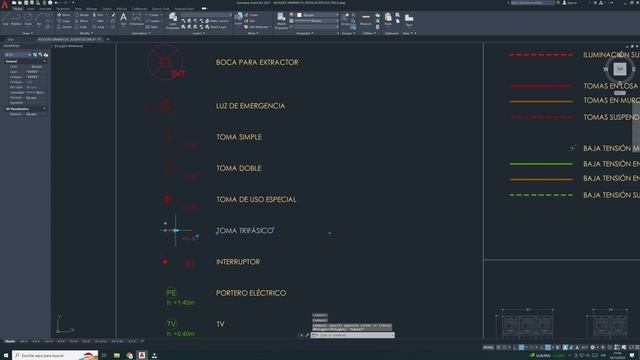
Task: Open the layer name dropdown in Layers panel
Action: point(206,15)
